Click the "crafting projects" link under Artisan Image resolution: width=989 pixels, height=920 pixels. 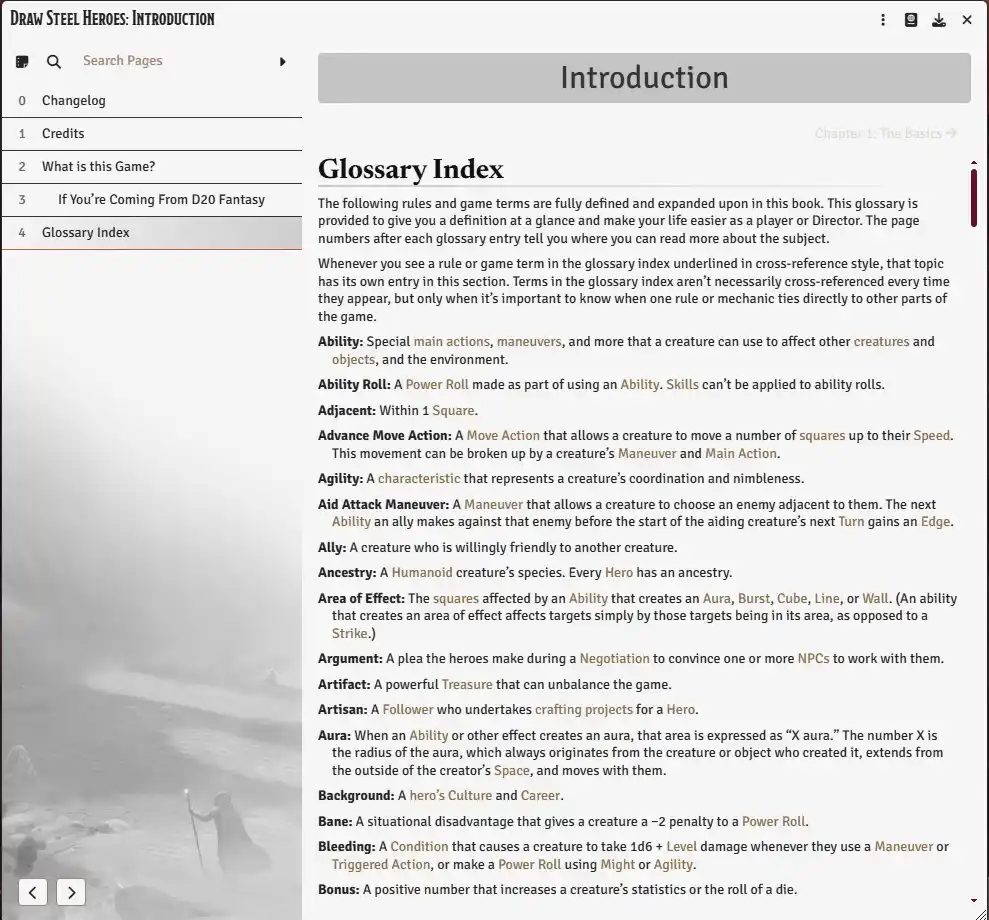coord(583,709)
